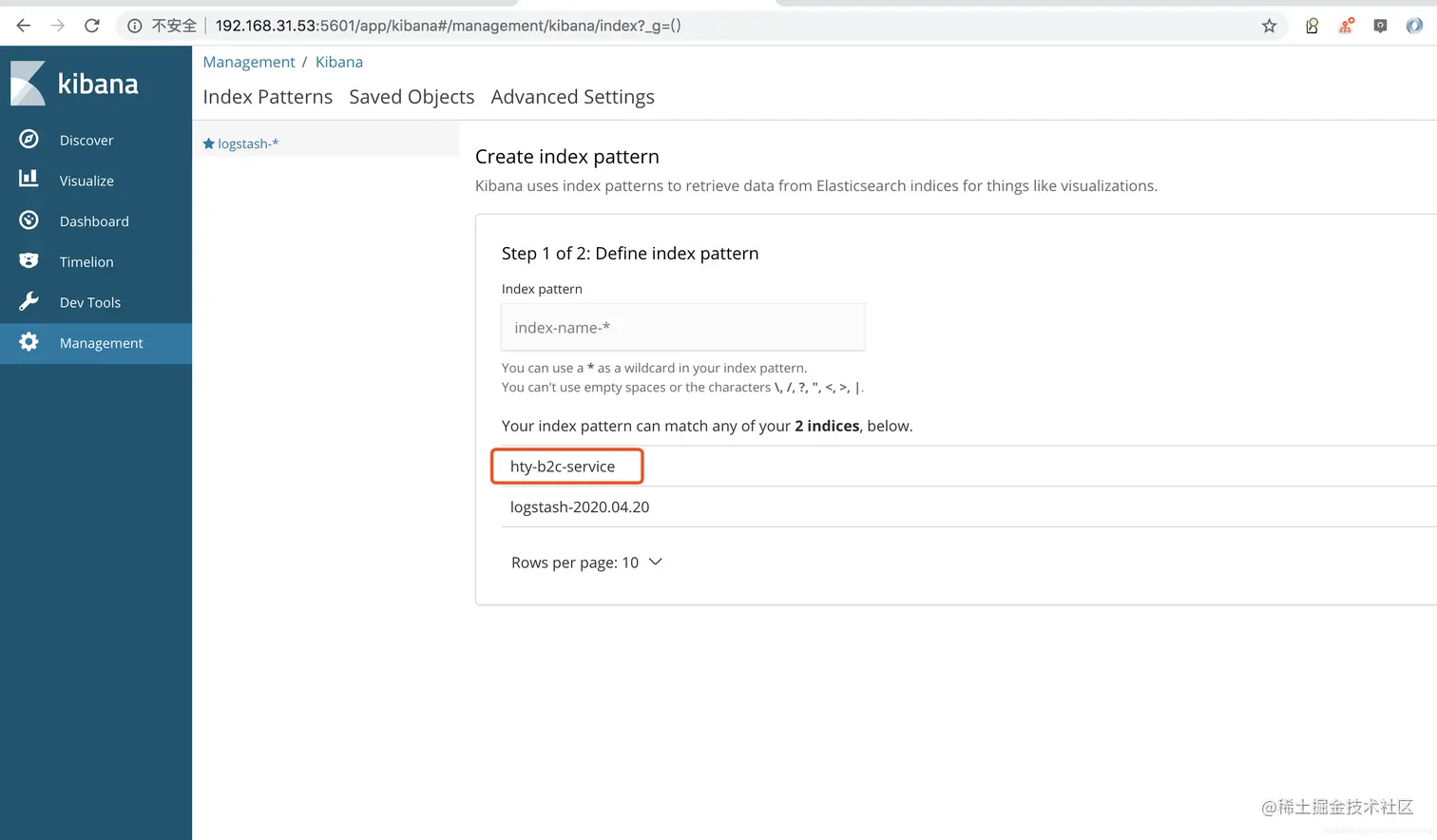
Task: Click the dark shield extension icon
Action: point(1380,26)
